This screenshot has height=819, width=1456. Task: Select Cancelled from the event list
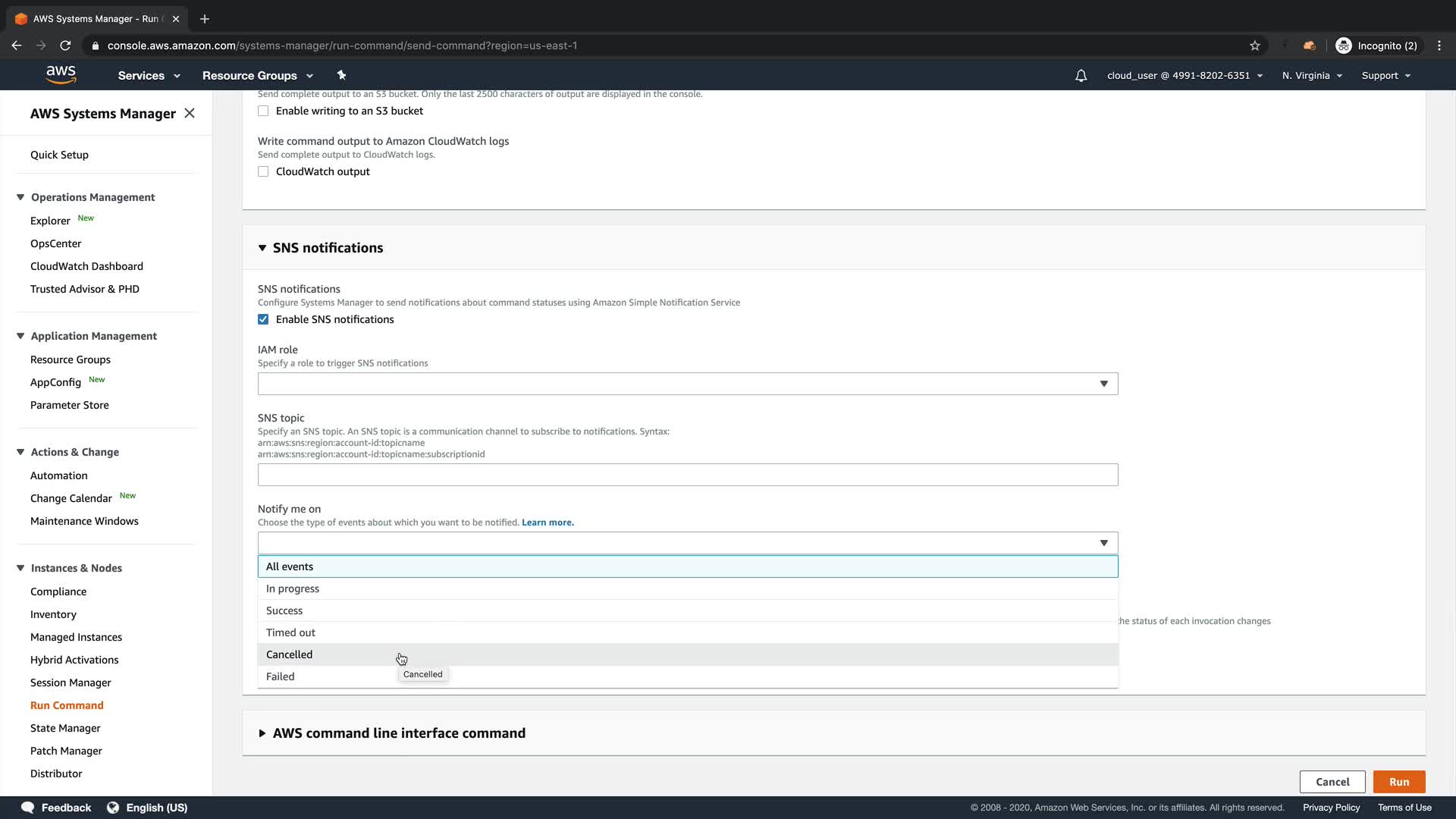[290, 654]
